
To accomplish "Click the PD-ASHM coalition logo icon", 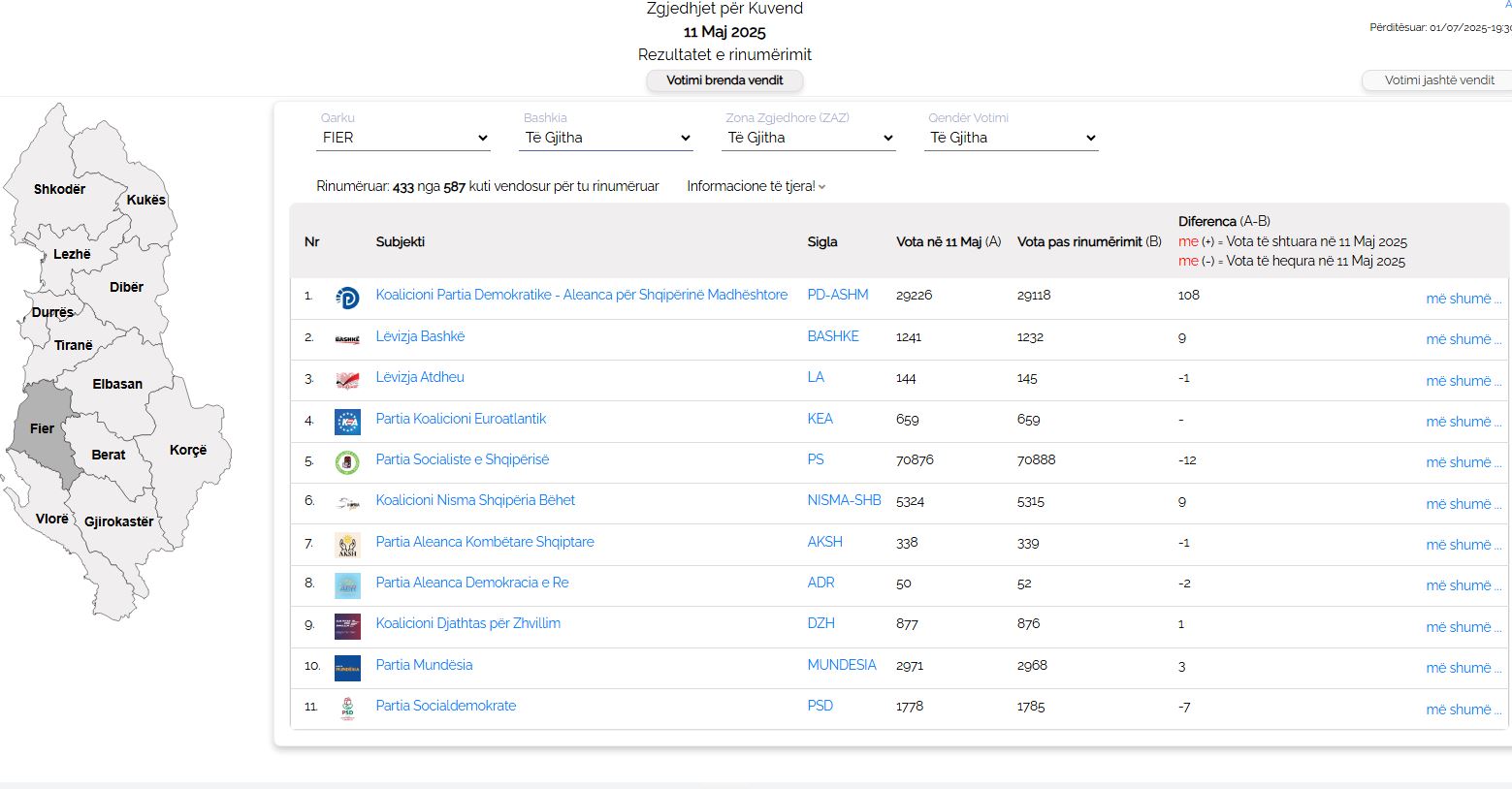I will [347, 298].
